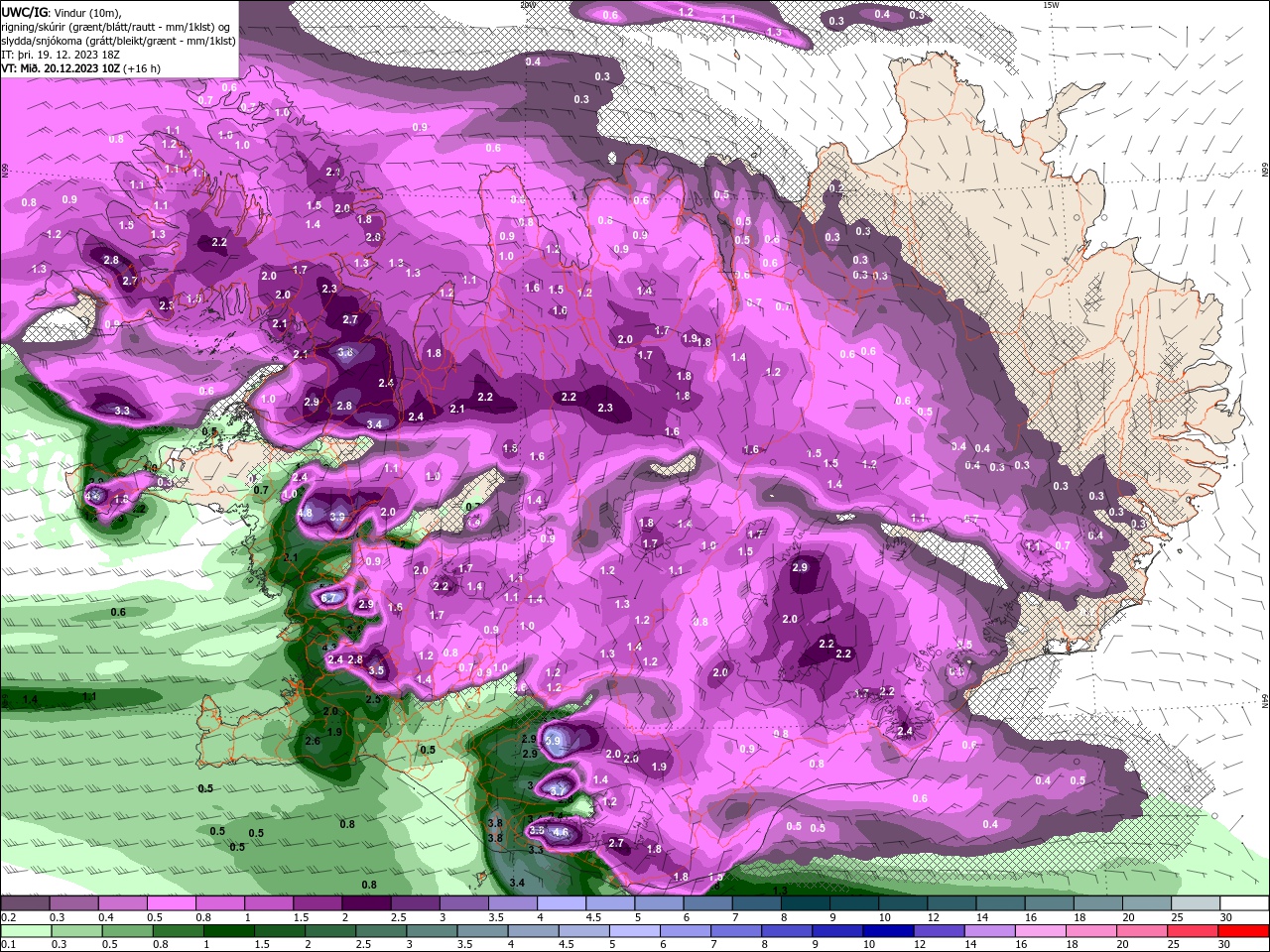
Task: Click the snow legend swatch labeled 0.5
Action: coord(171,903)
